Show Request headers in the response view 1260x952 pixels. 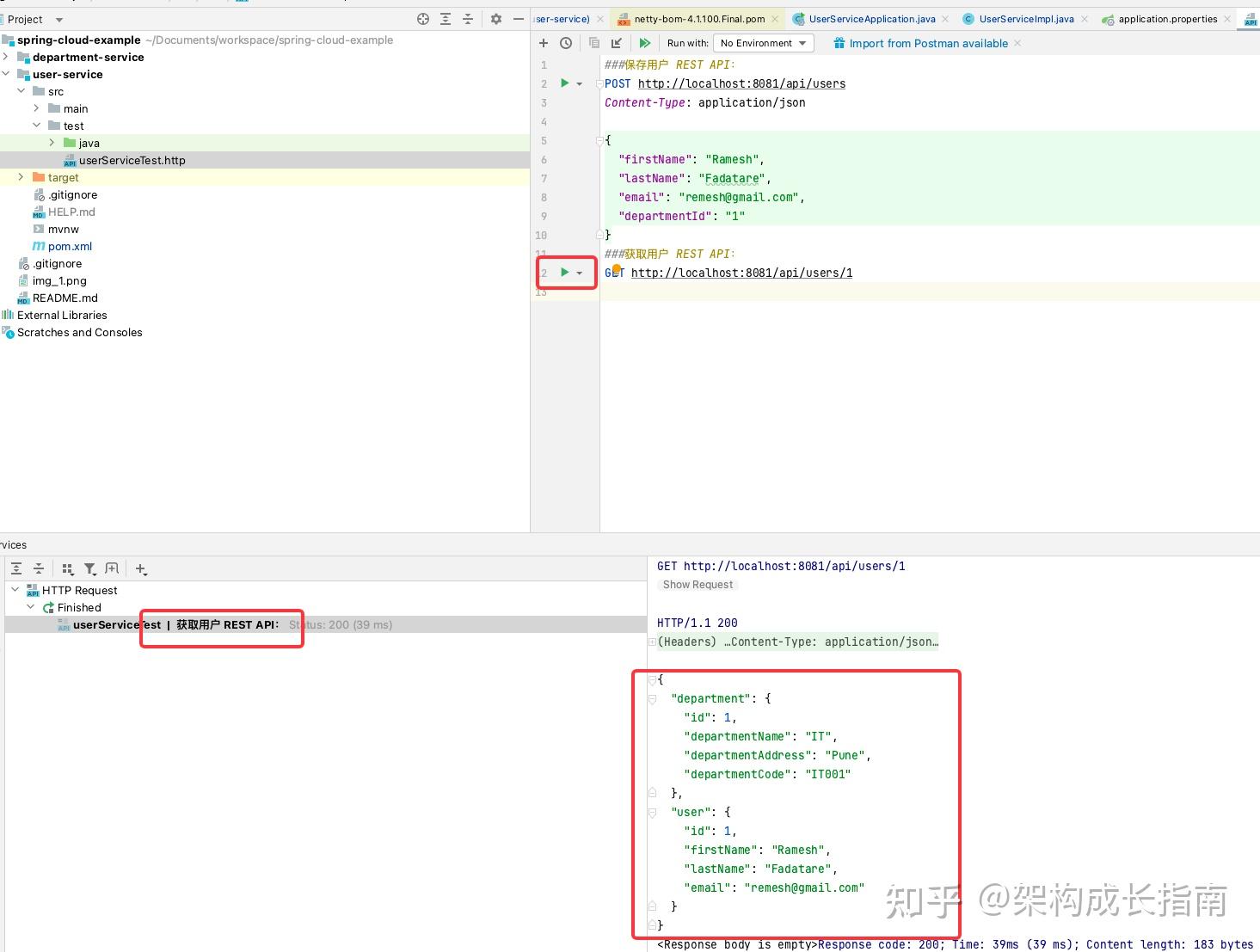[x=697, y=585]
